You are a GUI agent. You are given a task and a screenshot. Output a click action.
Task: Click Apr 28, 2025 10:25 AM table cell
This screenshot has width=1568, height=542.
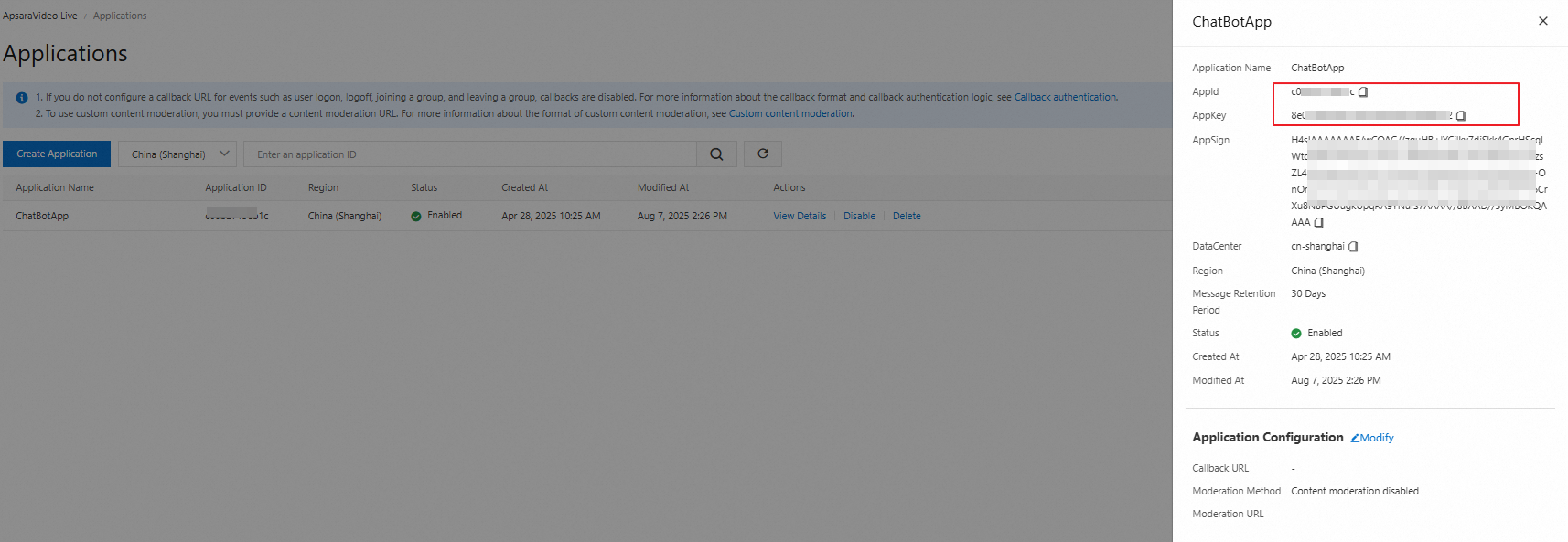pyautogui.click(x=551, y=217)
